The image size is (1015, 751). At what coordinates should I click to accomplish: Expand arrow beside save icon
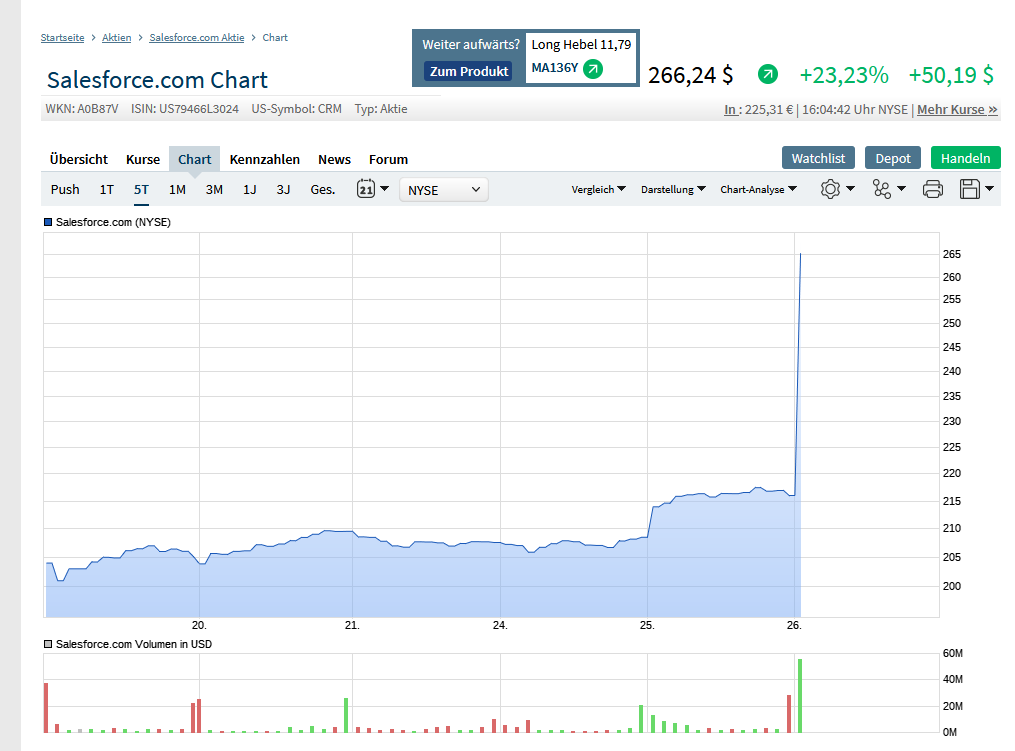989,189
